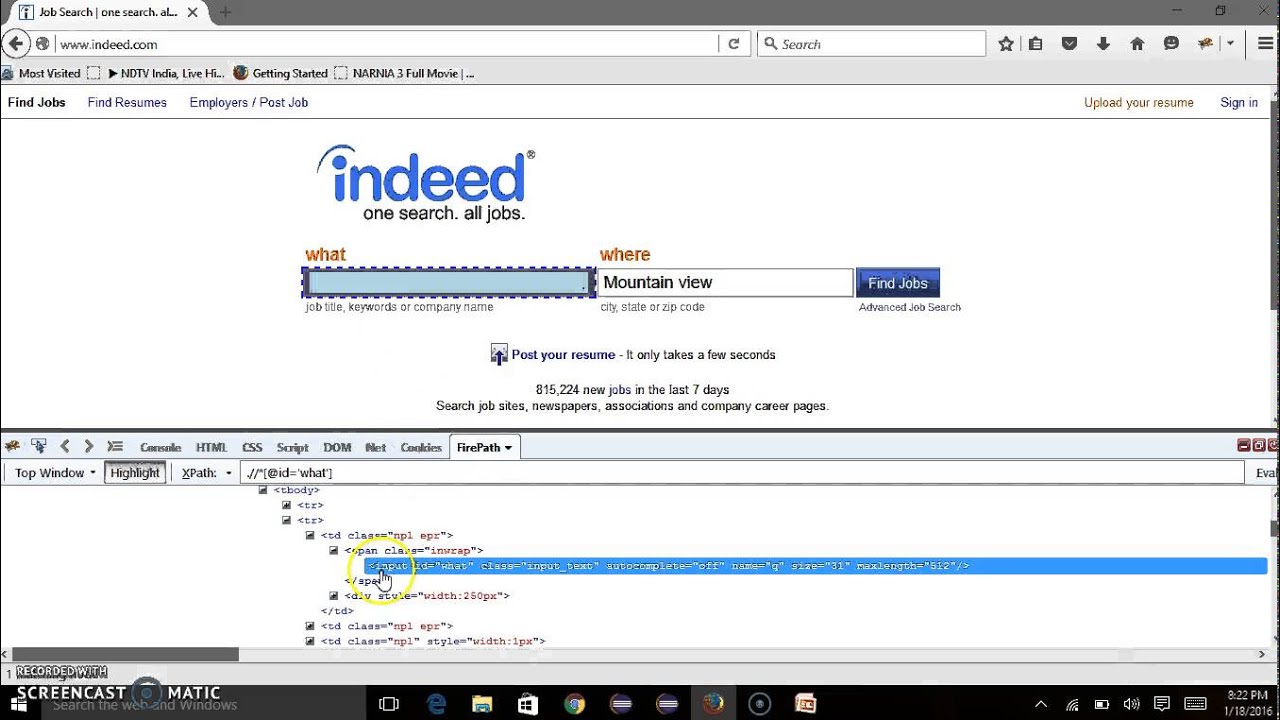Click Upload your resume link
The image size is (1280, 720).
[x=1139, y=102]
